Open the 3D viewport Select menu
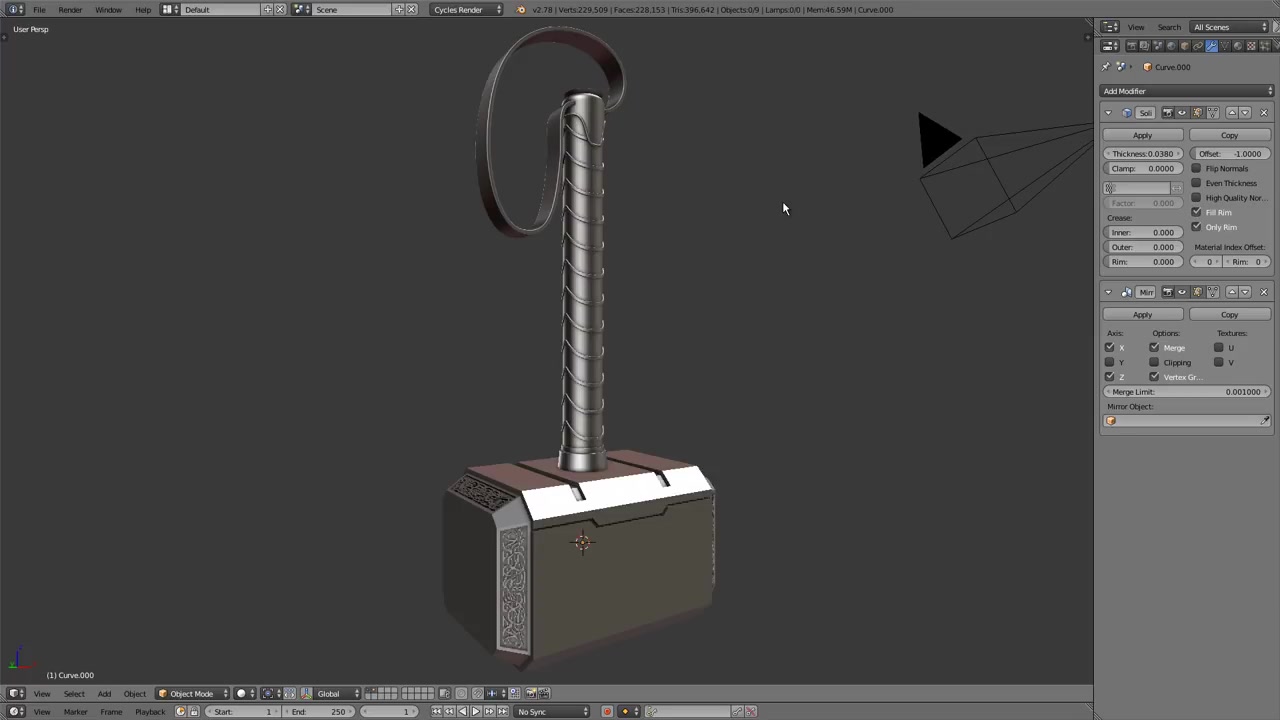Viewport: 1280px width, 720px height. pos(74,693)
